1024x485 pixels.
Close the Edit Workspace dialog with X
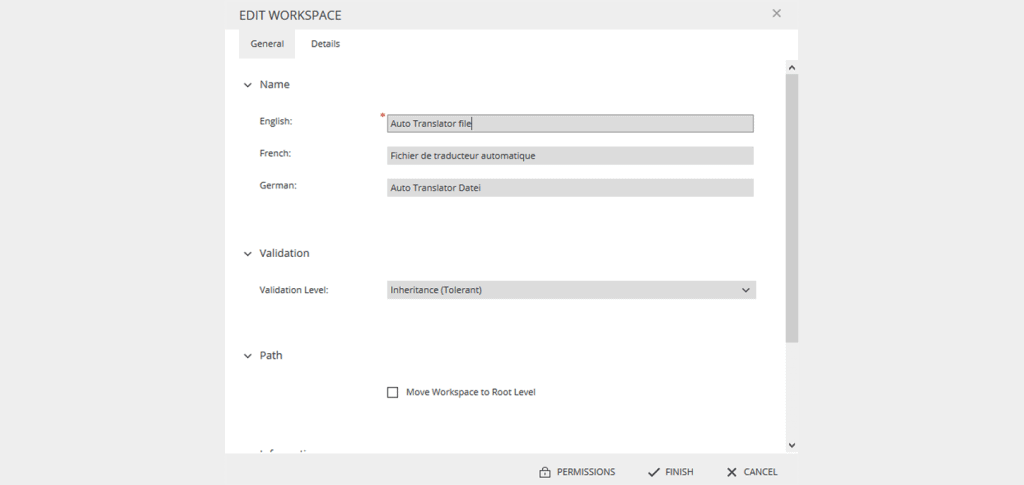776,14
